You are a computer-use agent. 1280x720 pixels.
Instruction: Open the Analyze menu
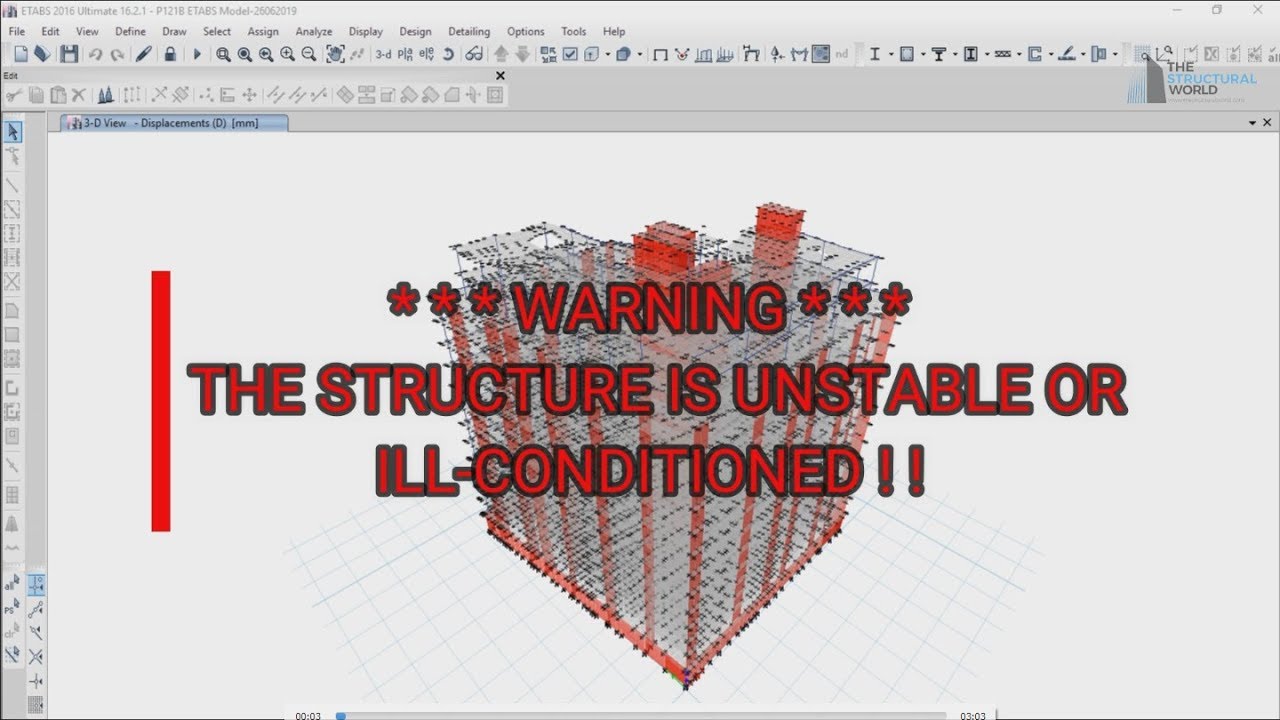pos(313,31)
